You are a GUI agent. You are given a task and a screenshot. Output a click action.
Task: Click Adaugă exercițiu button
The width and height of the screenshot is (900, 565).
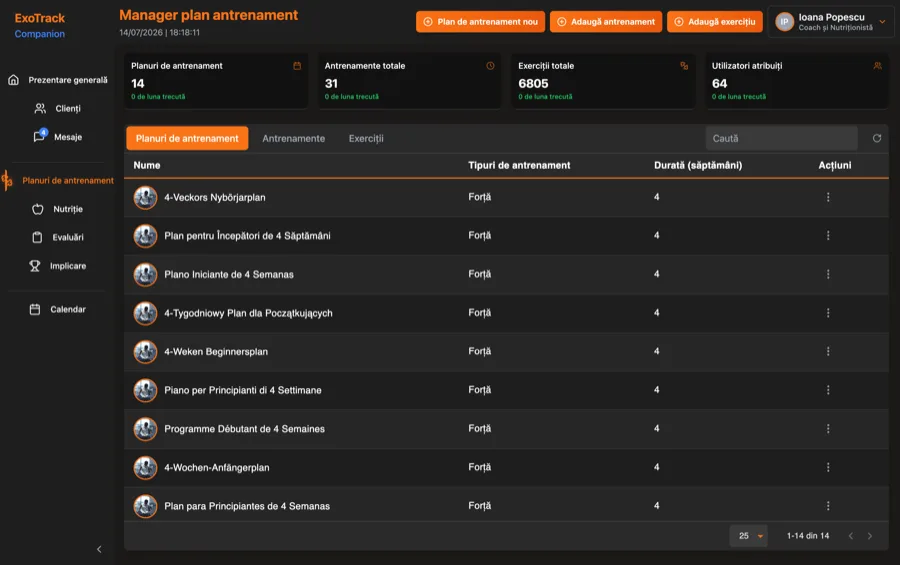(x=715, y=22)
